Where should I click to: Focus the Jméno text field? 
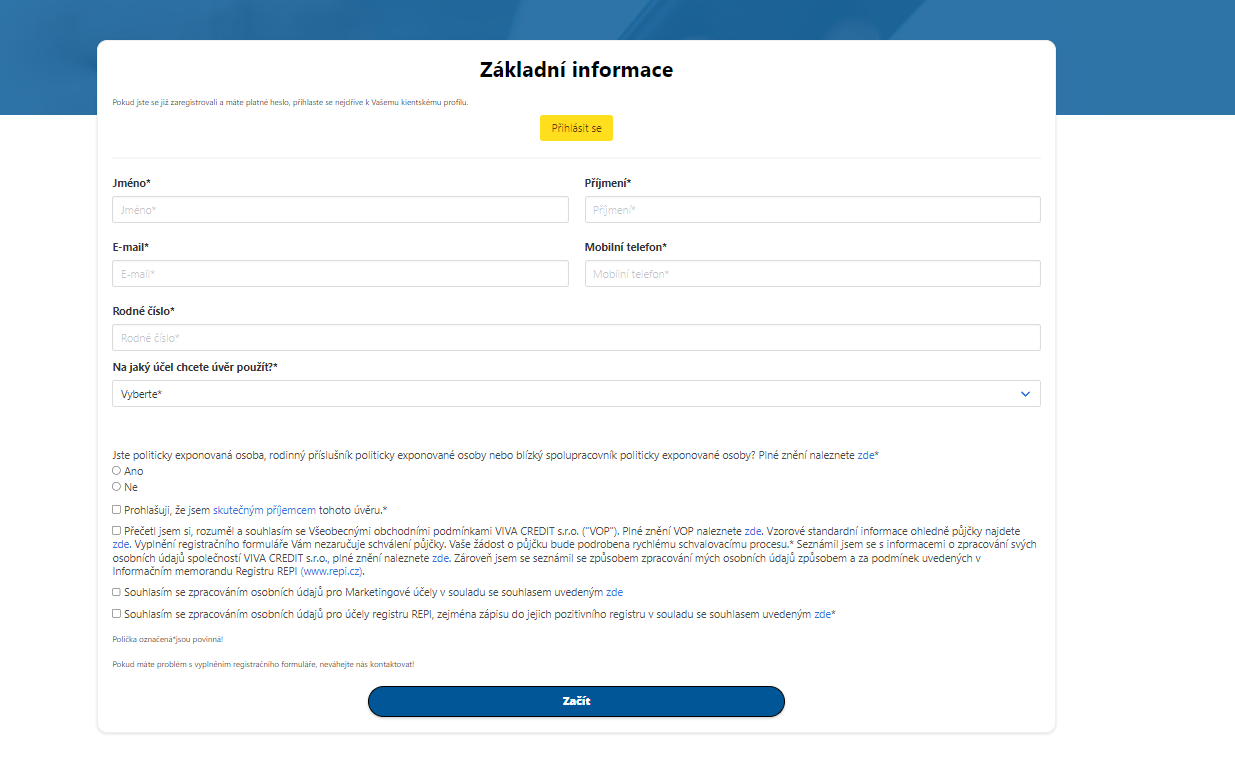click(340, 210)
